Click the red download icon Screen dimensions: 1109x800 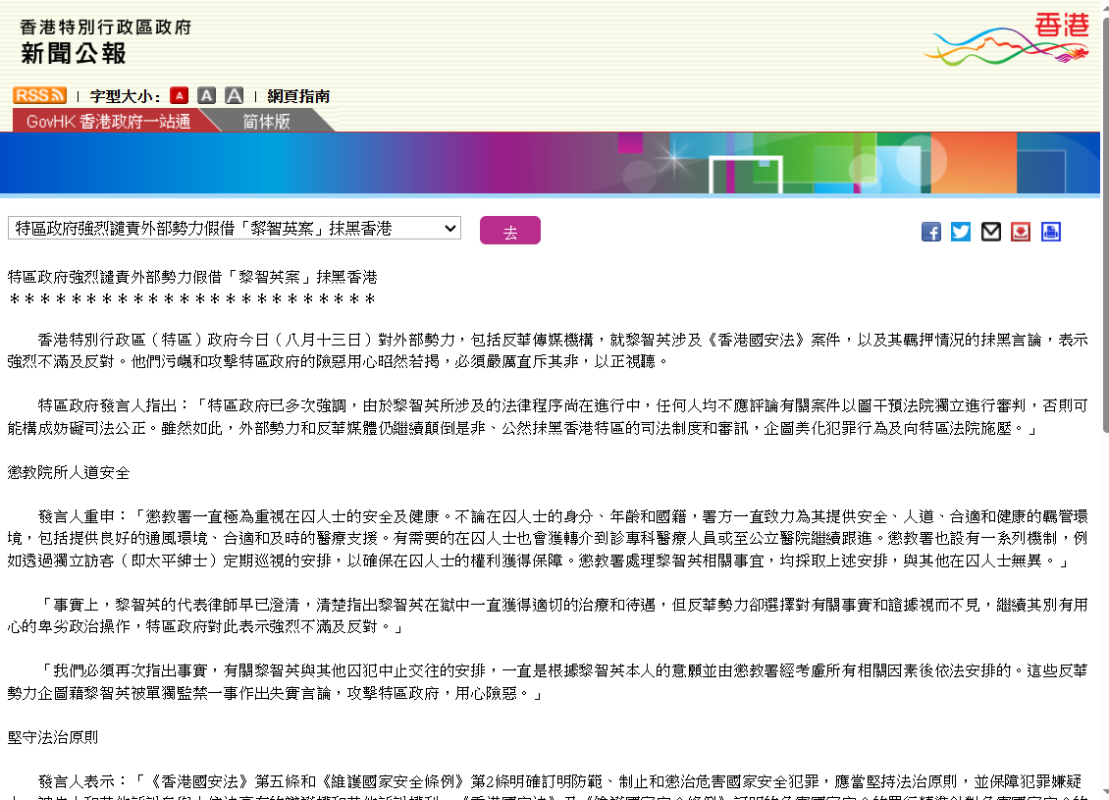pyautogui.click(x=1021, y=232)
